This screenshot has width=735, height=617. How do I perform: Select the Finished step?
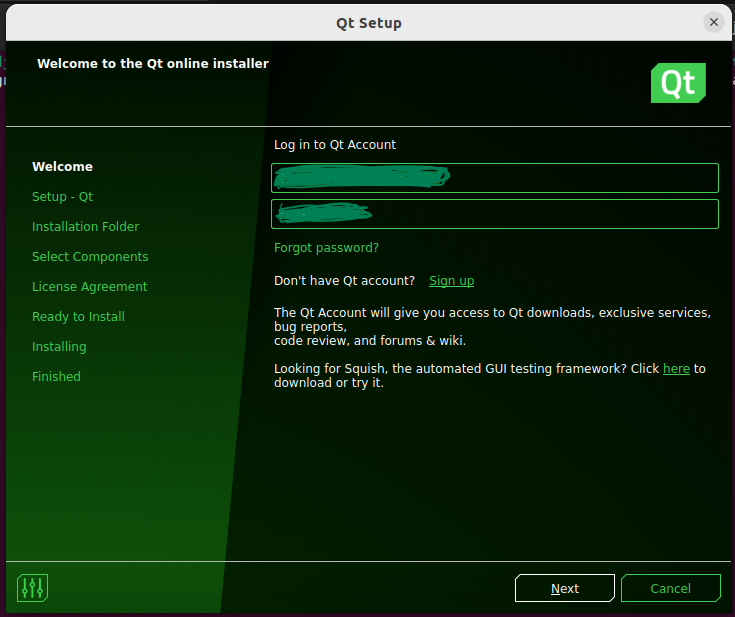point(56,376)
